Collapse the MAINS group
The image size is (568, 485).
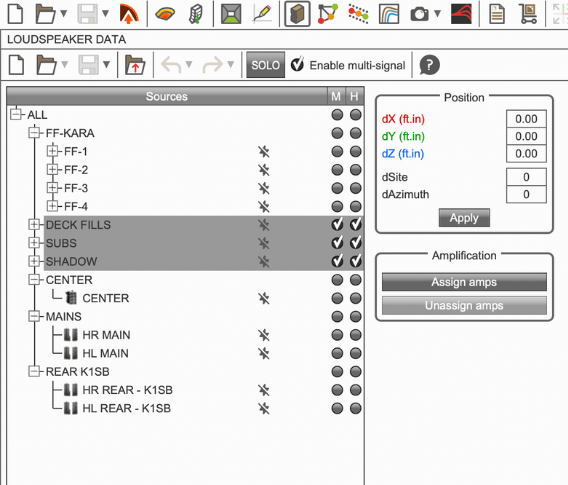tap(34, 316)
